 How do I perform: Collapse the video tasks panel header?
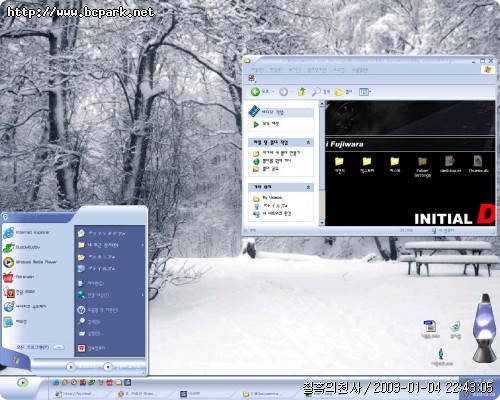pos(308,112)
